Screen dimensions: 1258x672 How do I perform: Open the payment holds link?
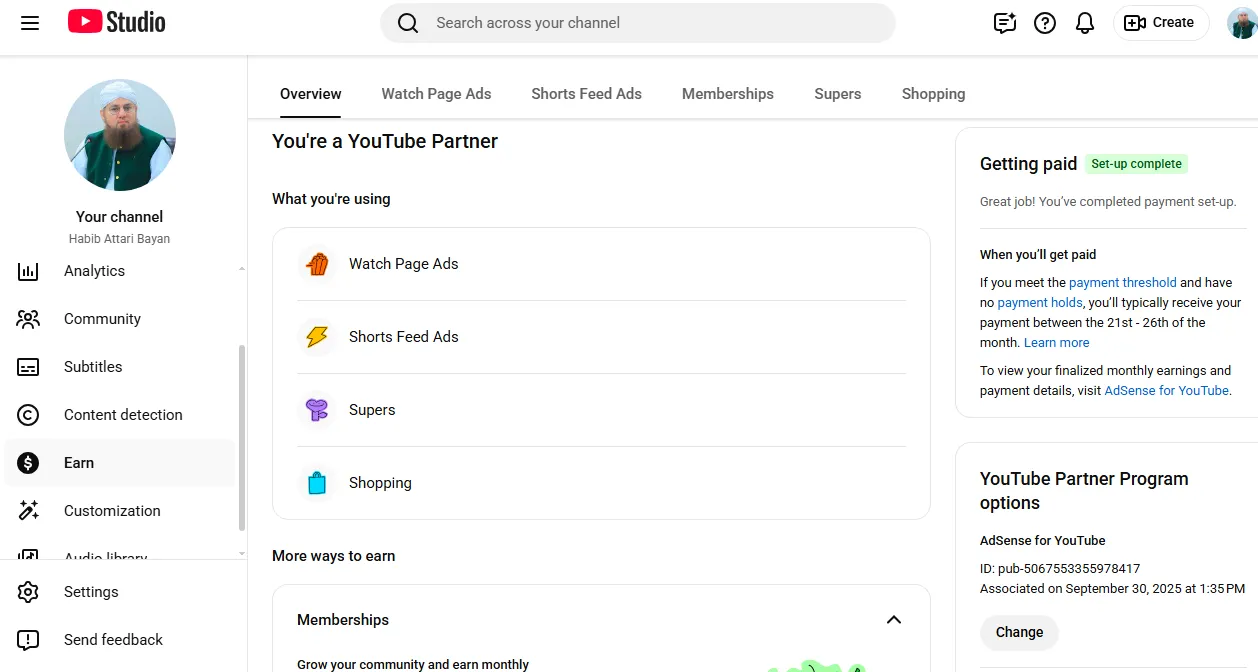pos(1040,303)
